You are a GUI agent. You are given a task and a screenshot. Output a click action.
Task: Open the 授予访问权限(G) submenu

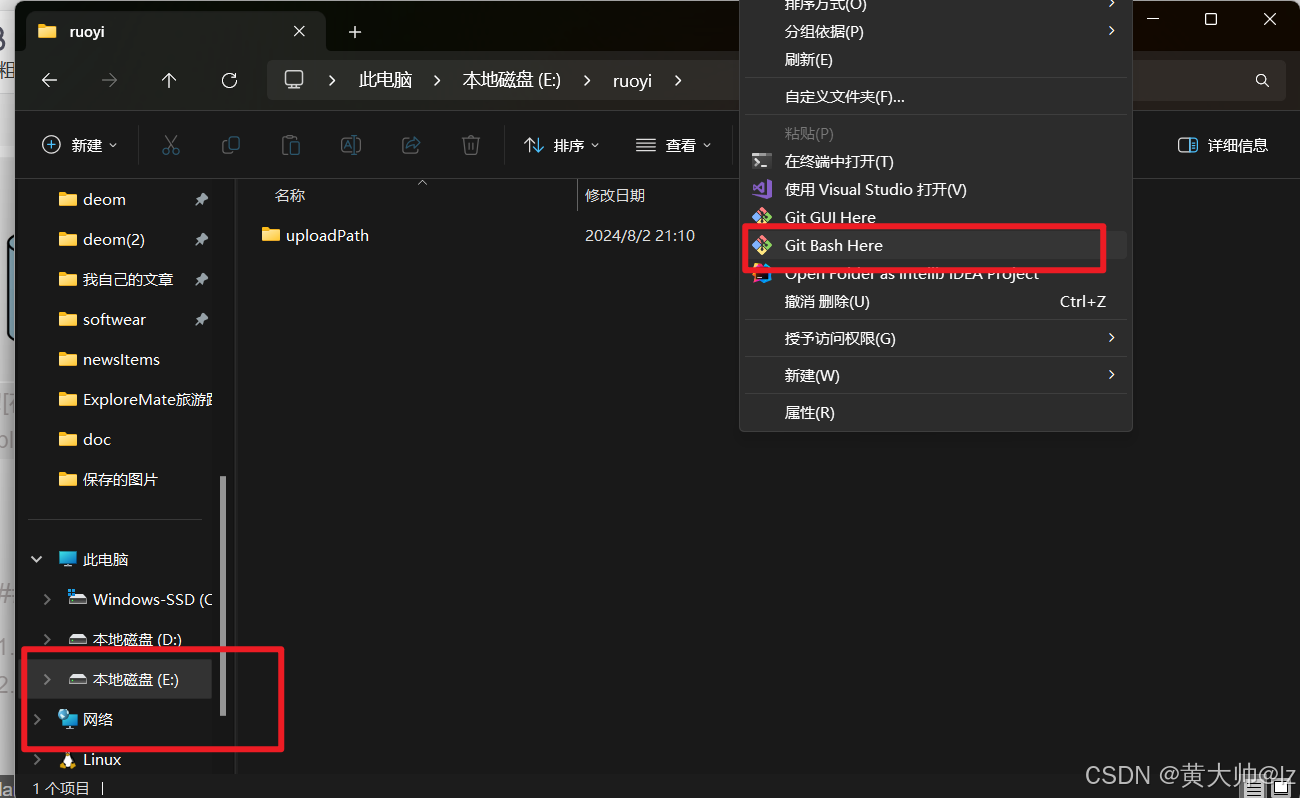coord(935,338)
